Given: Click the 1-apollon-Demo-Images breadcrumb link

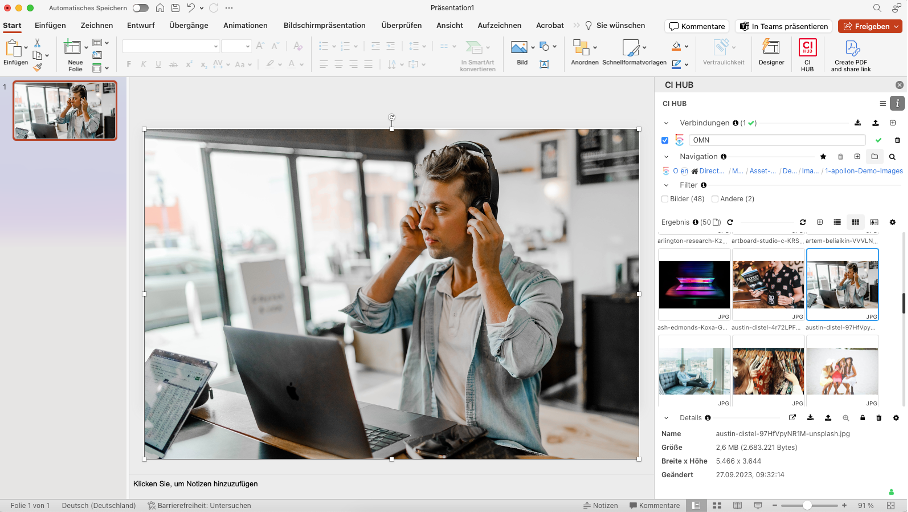Looking at the screenshot, I should 863,171.
